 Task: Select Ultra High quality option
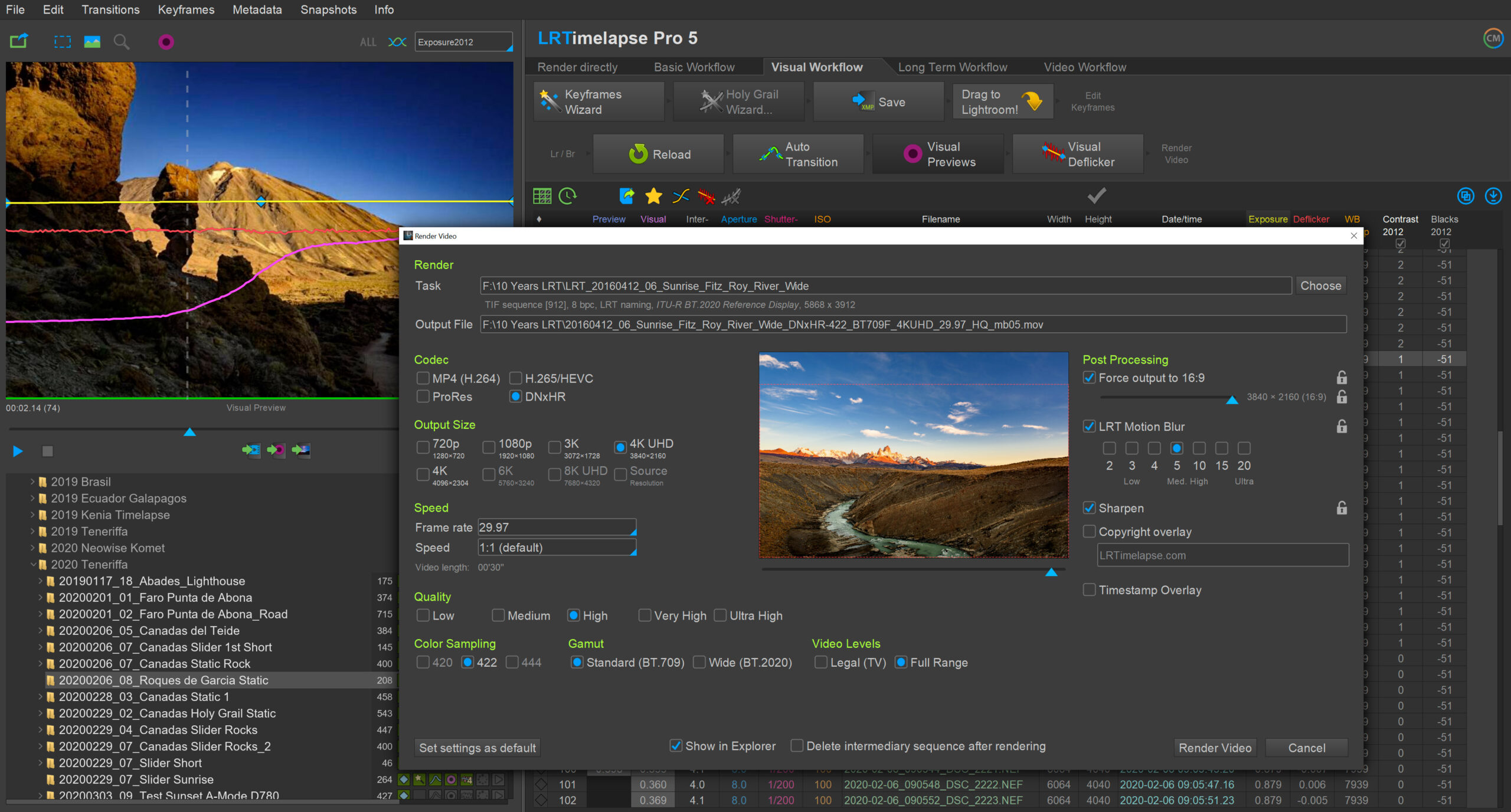(721, 615)
